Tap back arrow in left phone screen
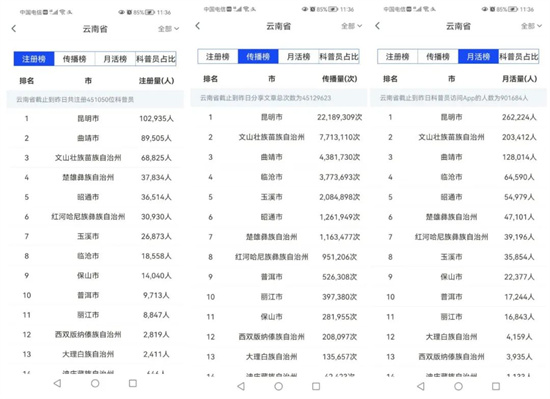 click(14, 28)
